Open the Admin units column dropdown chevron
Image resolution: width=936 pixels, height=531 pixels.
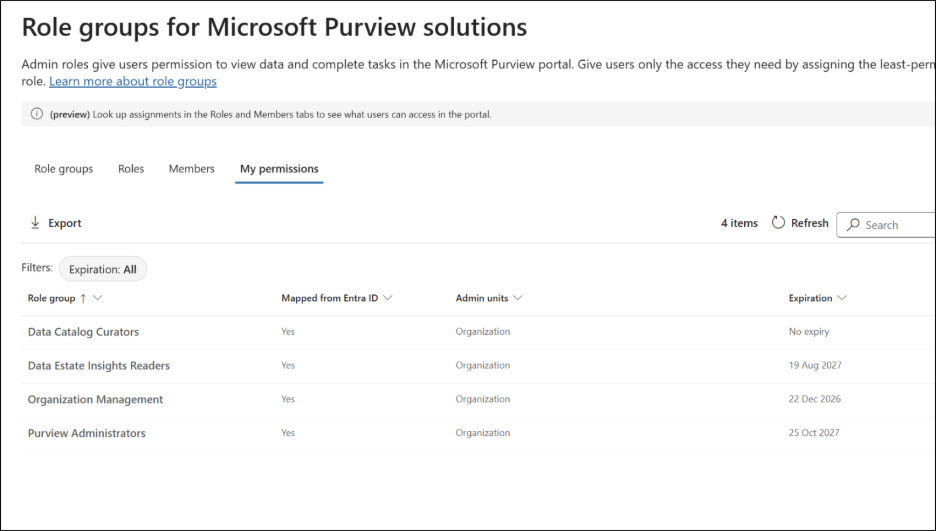518,298
